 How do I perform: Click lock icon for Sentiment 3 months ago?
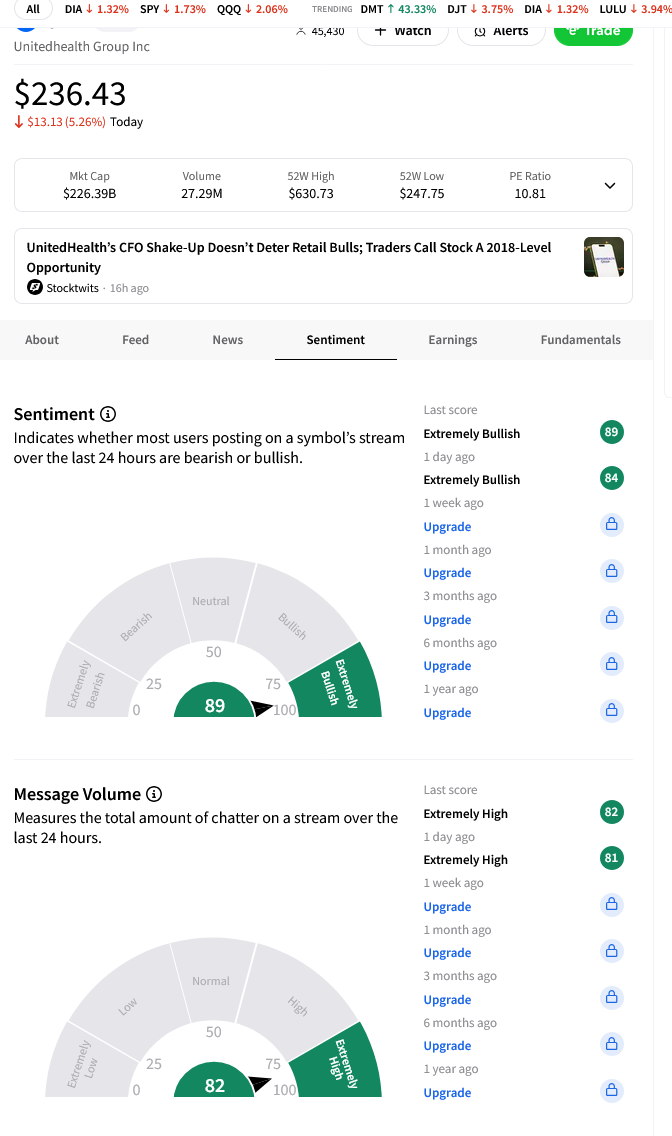click(x=612, y=617)
